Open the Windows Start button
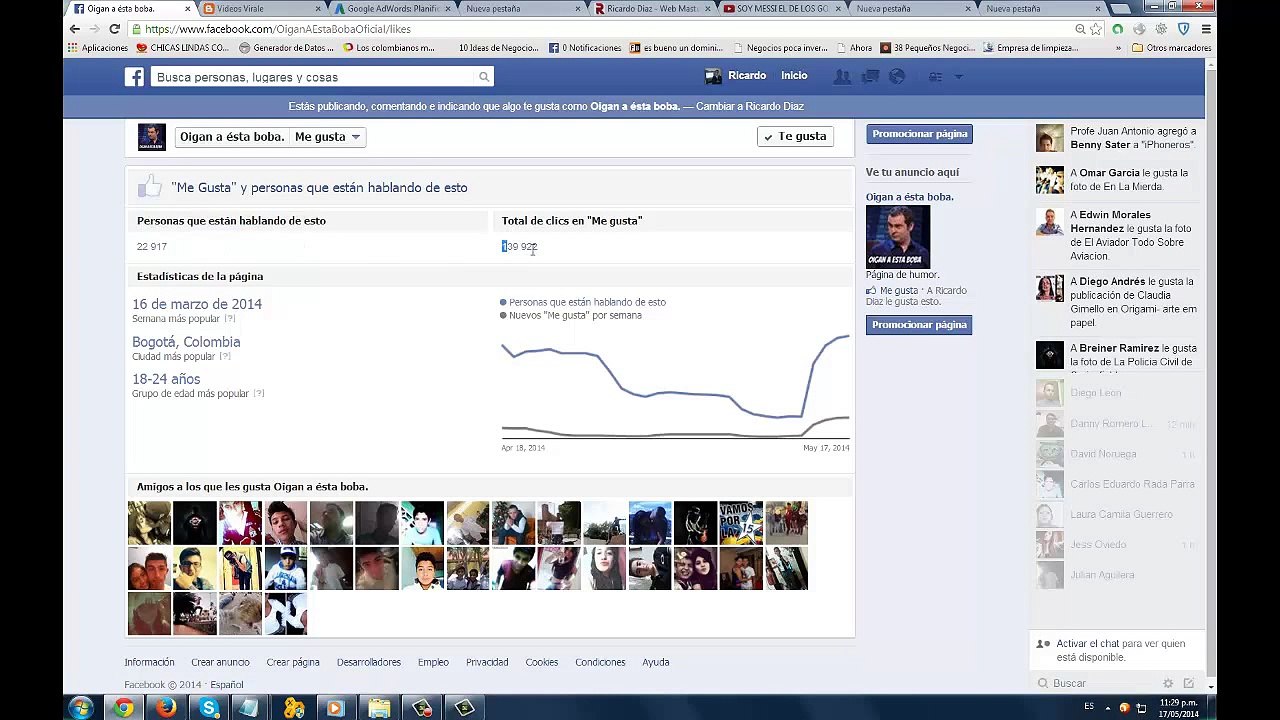Image resolution: width=1280 pixels, height=720 pixels. point(81,708)
